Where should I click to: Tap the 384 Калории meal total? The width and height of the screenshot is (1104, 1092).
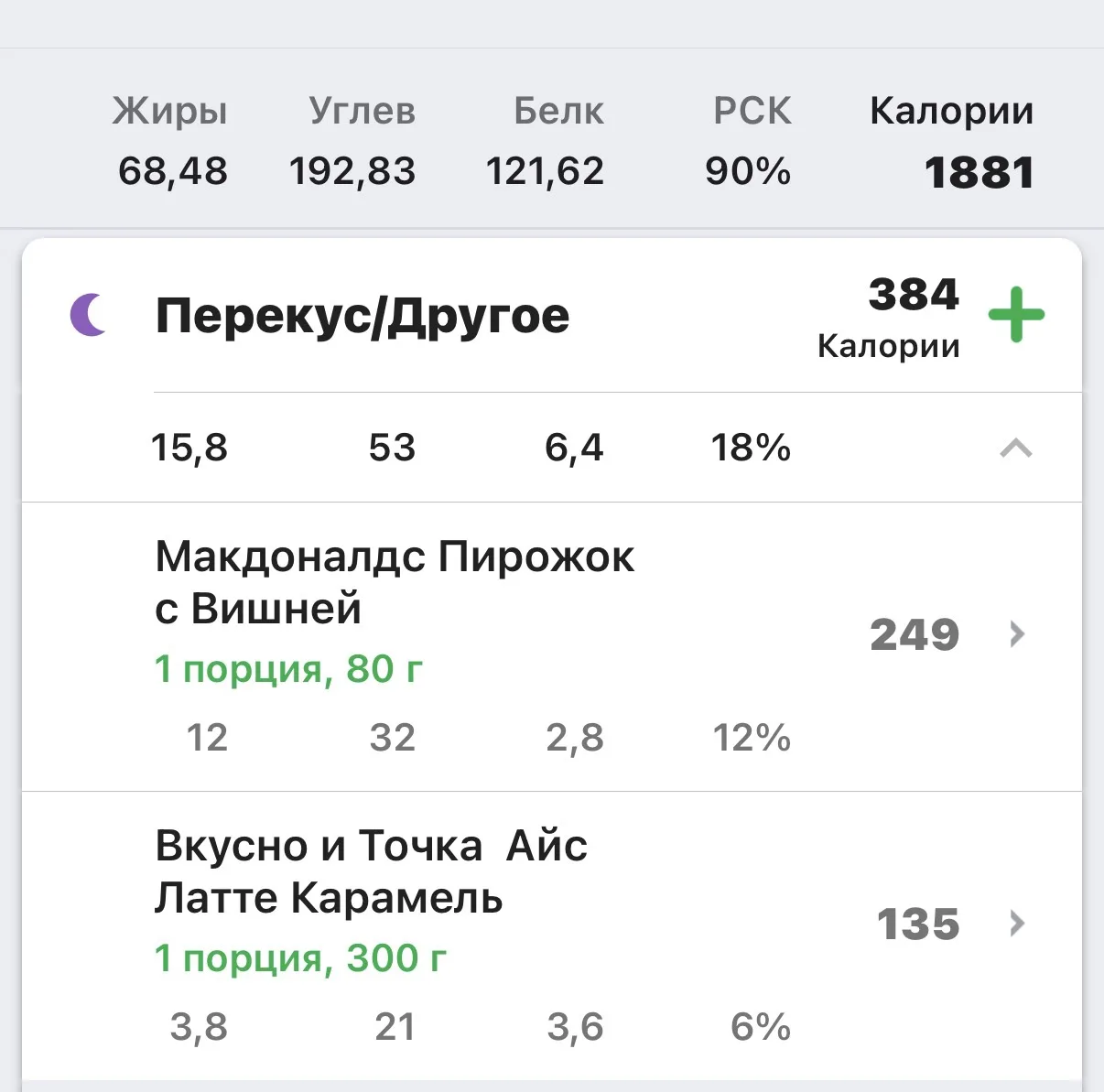888,318
